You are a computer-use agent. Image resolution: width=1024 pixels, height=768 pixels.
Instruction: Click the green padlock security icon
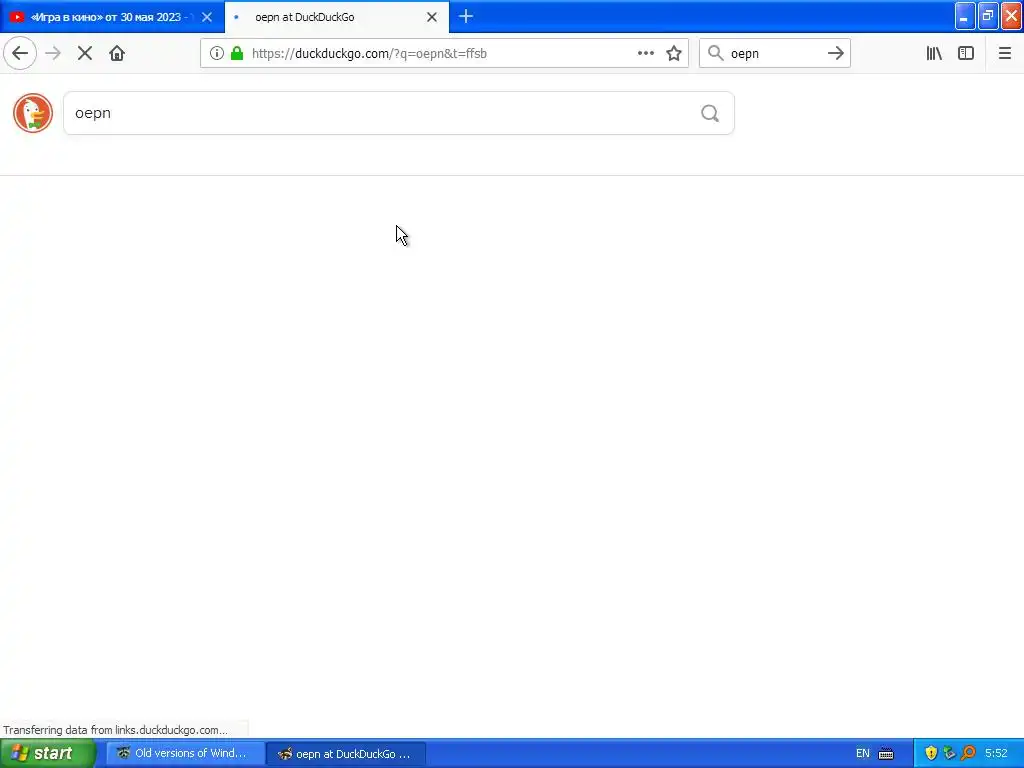pyautogui.click(x=237, y=54)
